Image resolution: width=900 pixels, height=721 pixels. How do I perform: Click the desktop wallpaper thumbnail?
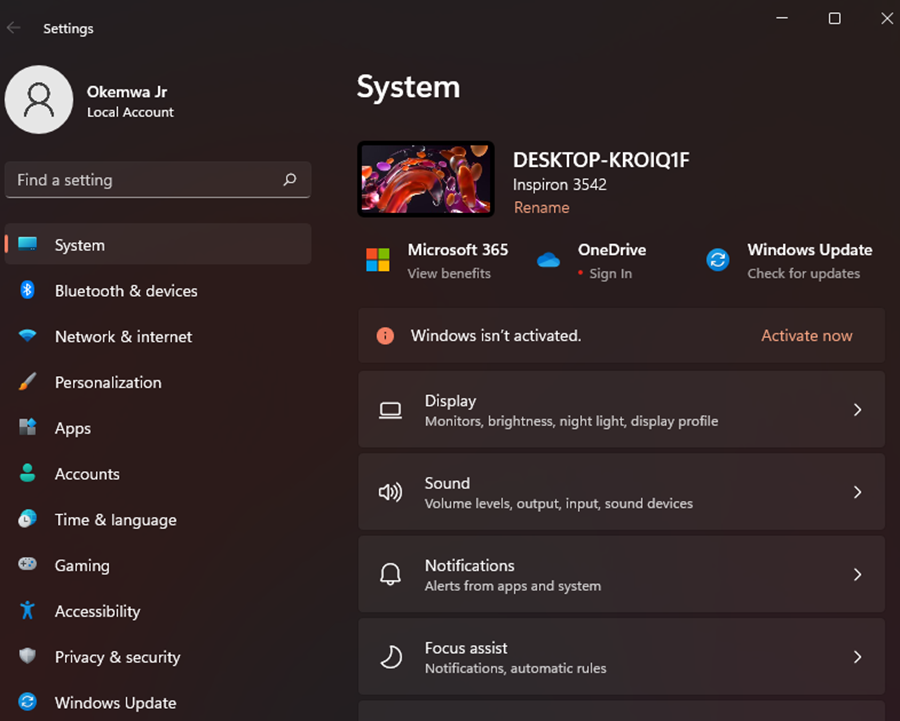click(425, 177)
